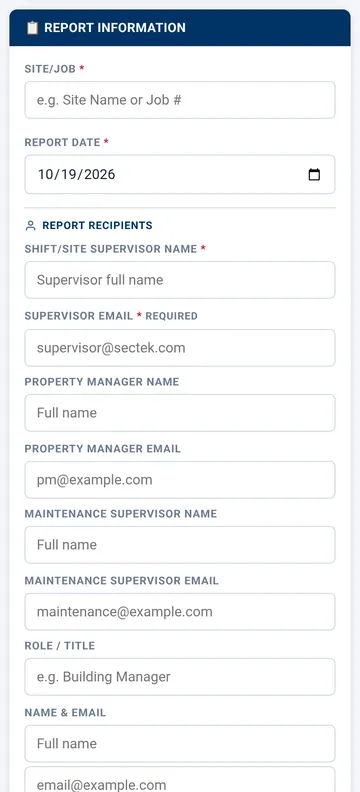360x792 pixels.
Task: Select the Full name field under Name & Email
Action: (180, 744)
